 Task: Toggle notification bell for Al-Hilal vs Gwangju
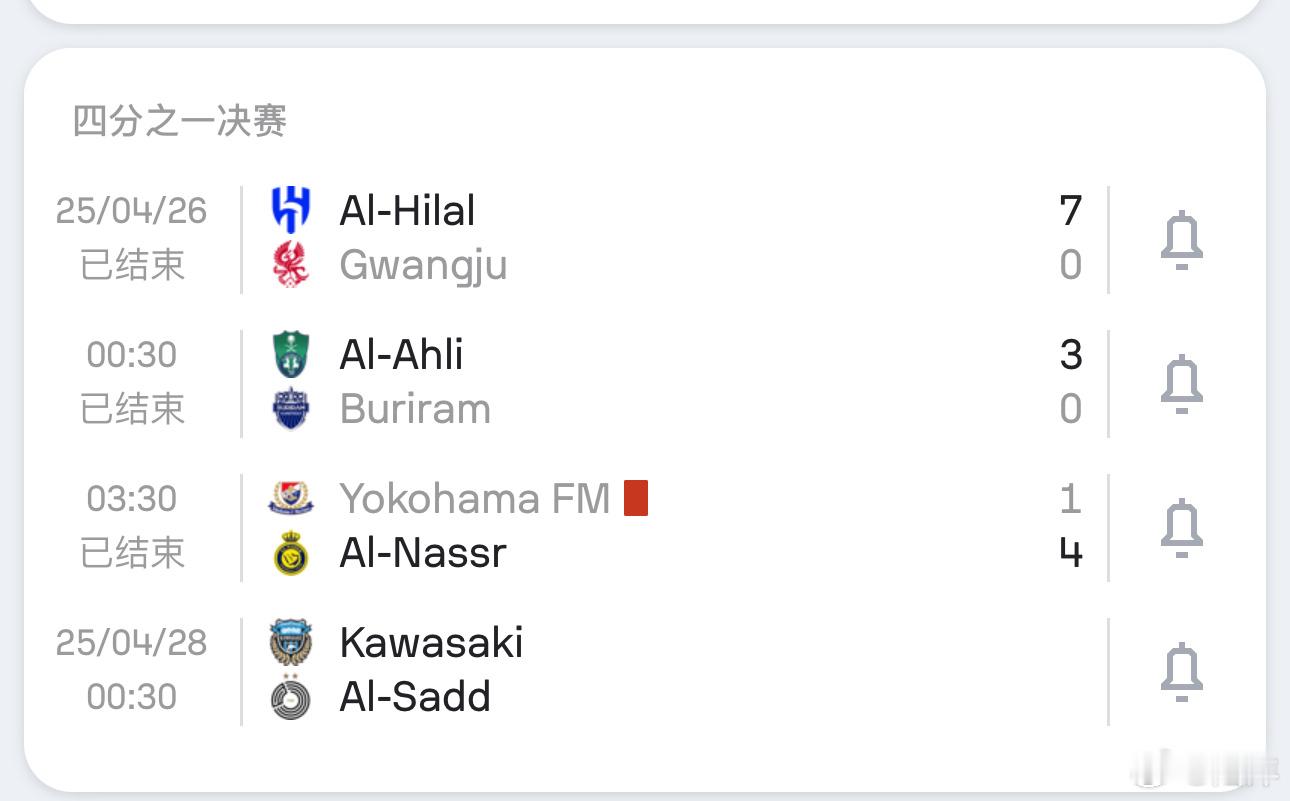(1181, 240)
